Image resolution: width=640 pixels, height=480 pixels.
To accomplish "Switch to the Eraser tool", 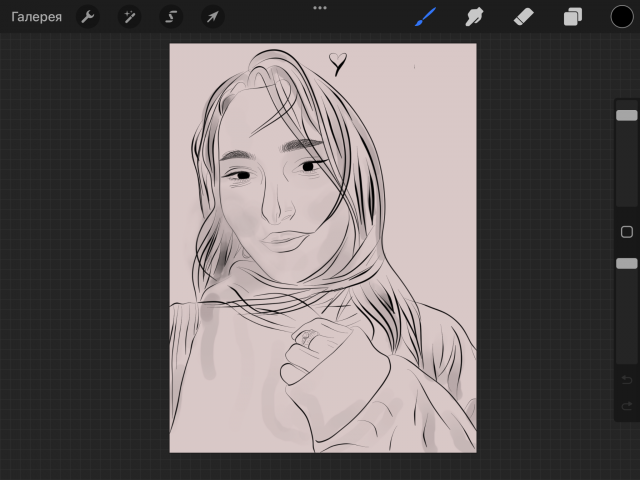I will [x=523, y=17].
